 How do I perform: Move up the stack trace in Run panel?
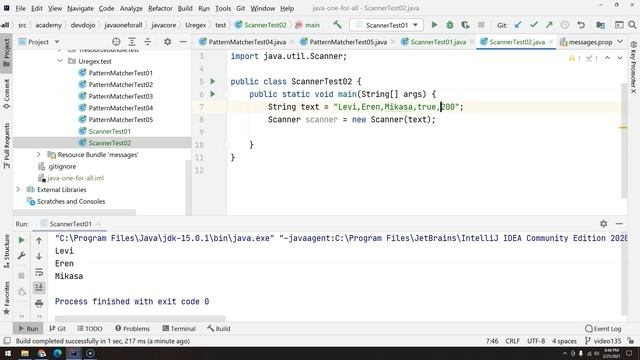tap(39, 240)
